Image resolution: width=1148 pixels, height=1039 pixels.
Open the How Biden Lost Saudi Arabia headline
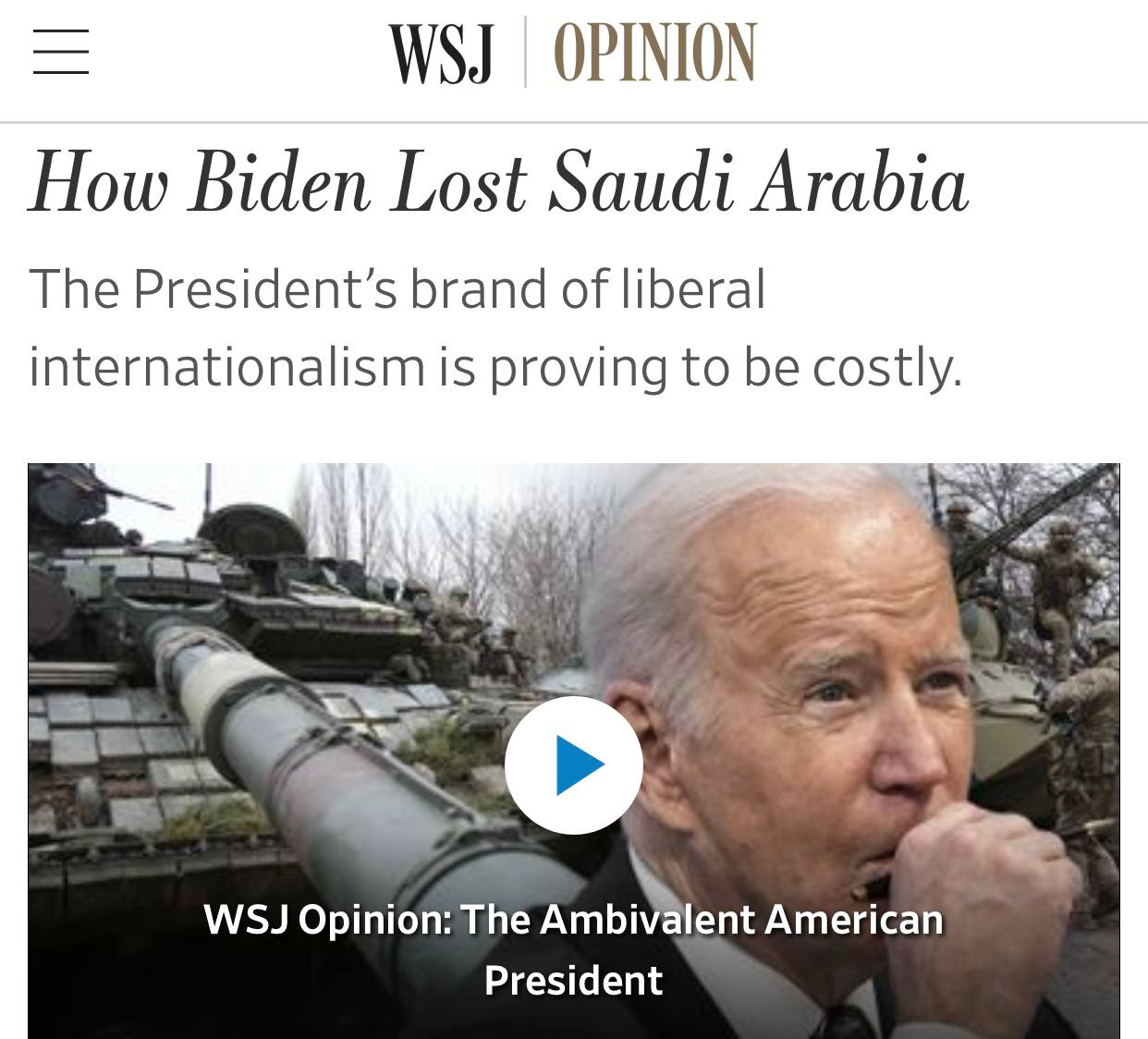(x=499, y=182)
